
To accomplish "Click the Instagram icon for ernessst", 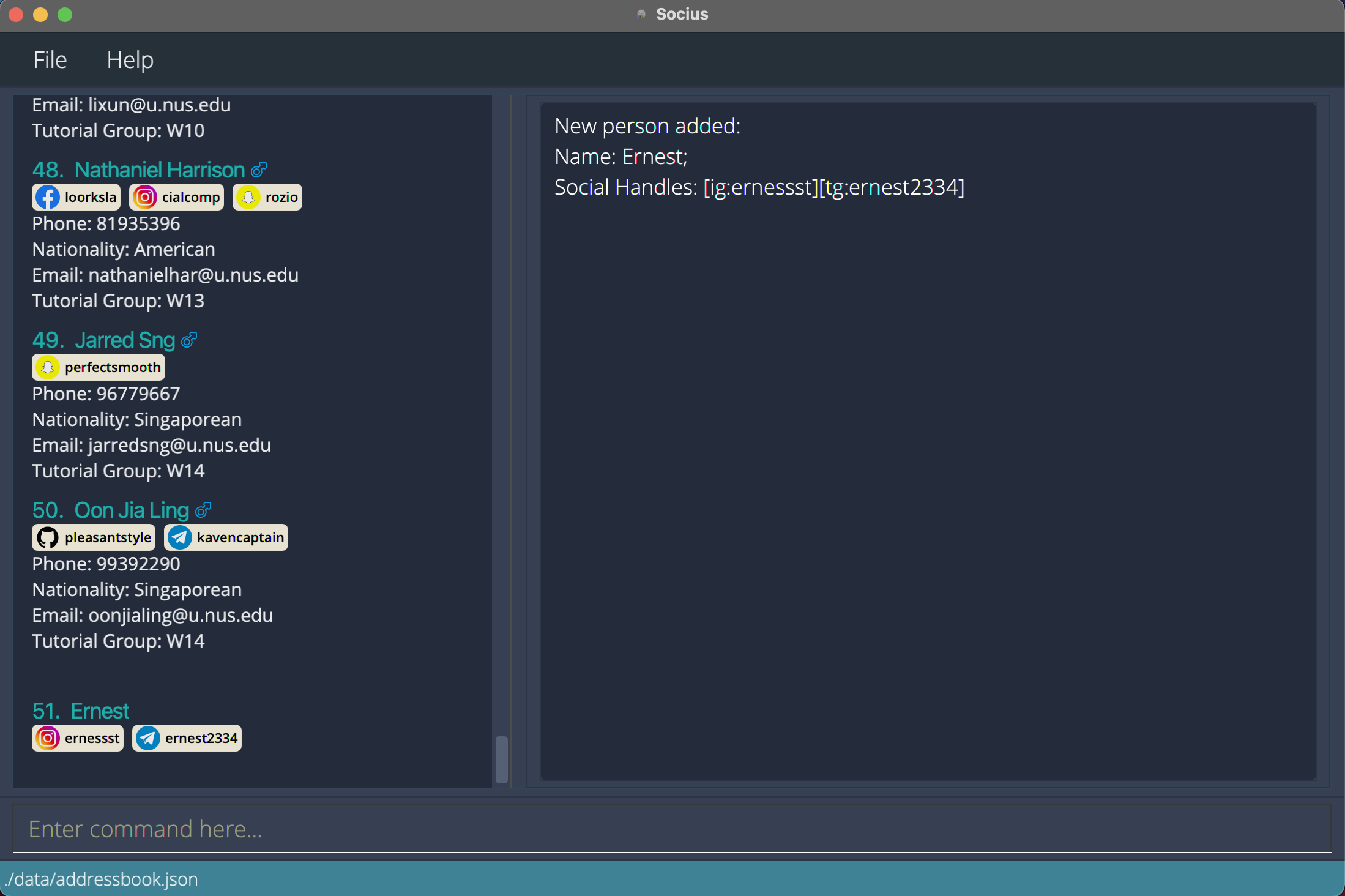I will tap(47, 738).
